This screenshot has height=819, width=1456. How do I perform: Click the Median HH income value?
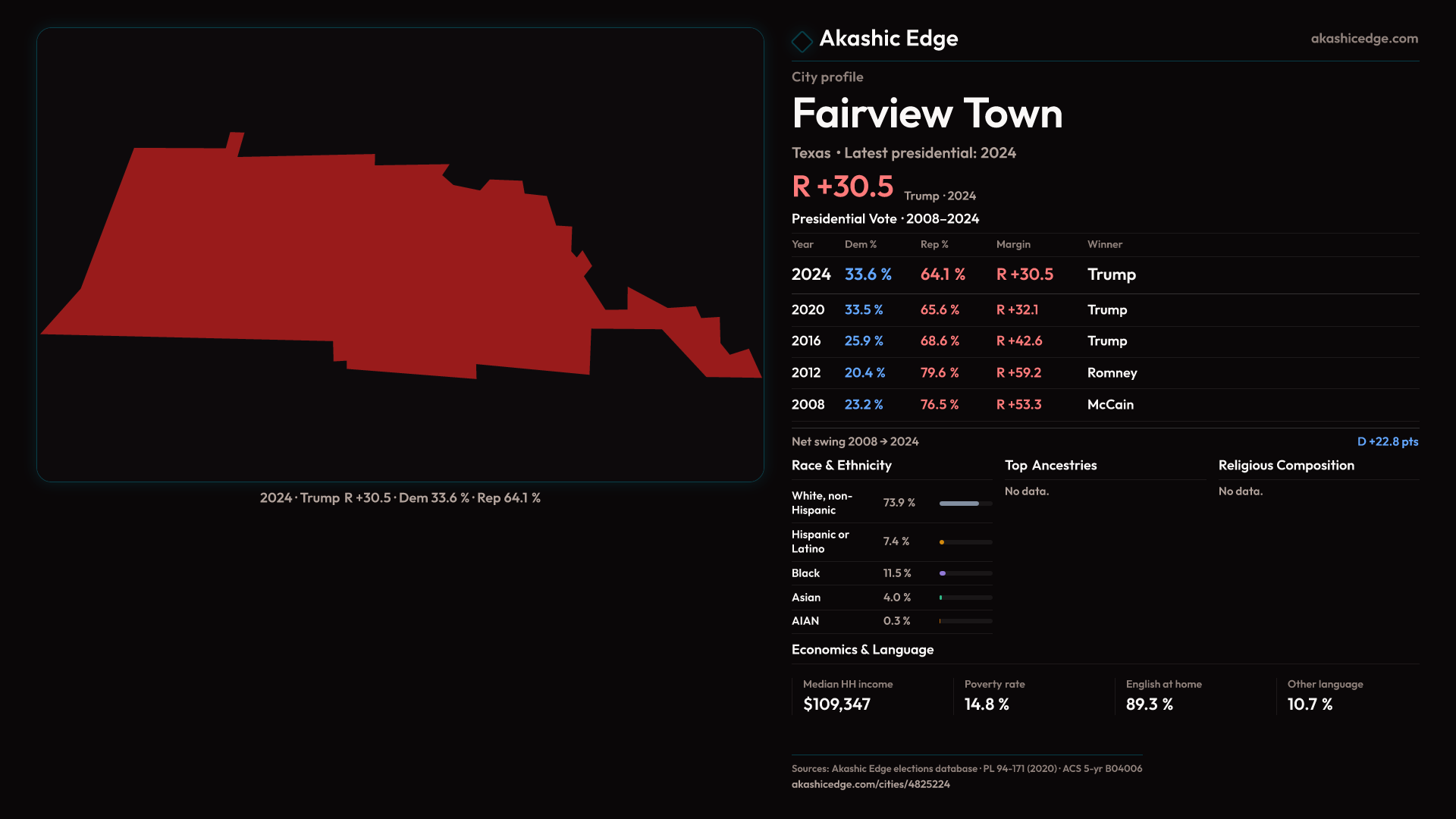tap(836, 704)
